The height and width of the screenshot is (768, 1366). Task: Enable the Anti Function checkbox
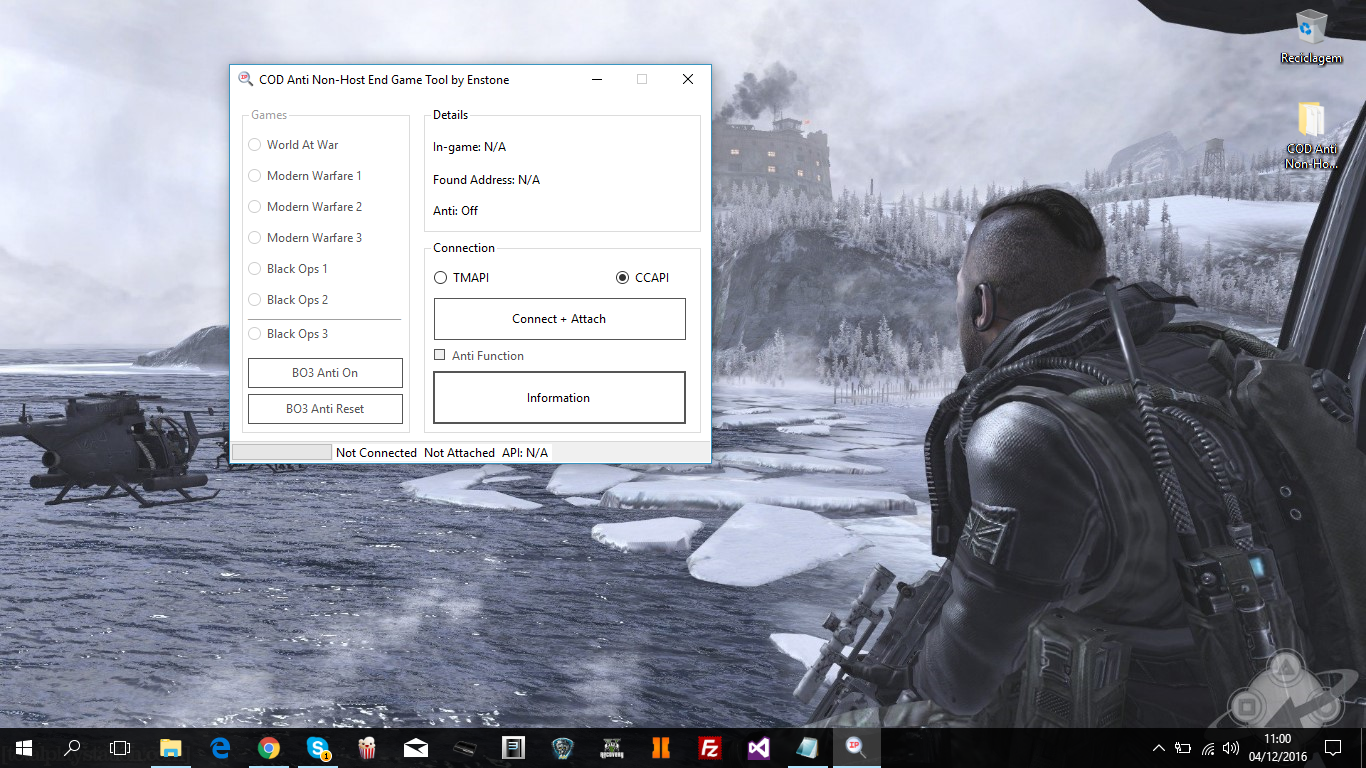coord(440,355)
